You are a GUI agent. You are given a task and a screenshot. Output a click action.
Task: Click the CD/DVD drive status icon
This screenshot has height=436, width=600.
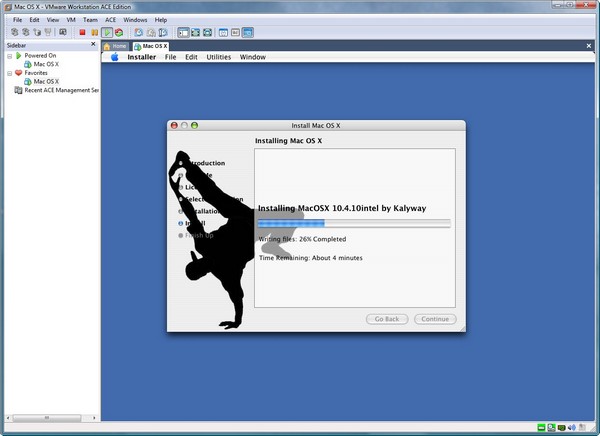coord(551,428)
